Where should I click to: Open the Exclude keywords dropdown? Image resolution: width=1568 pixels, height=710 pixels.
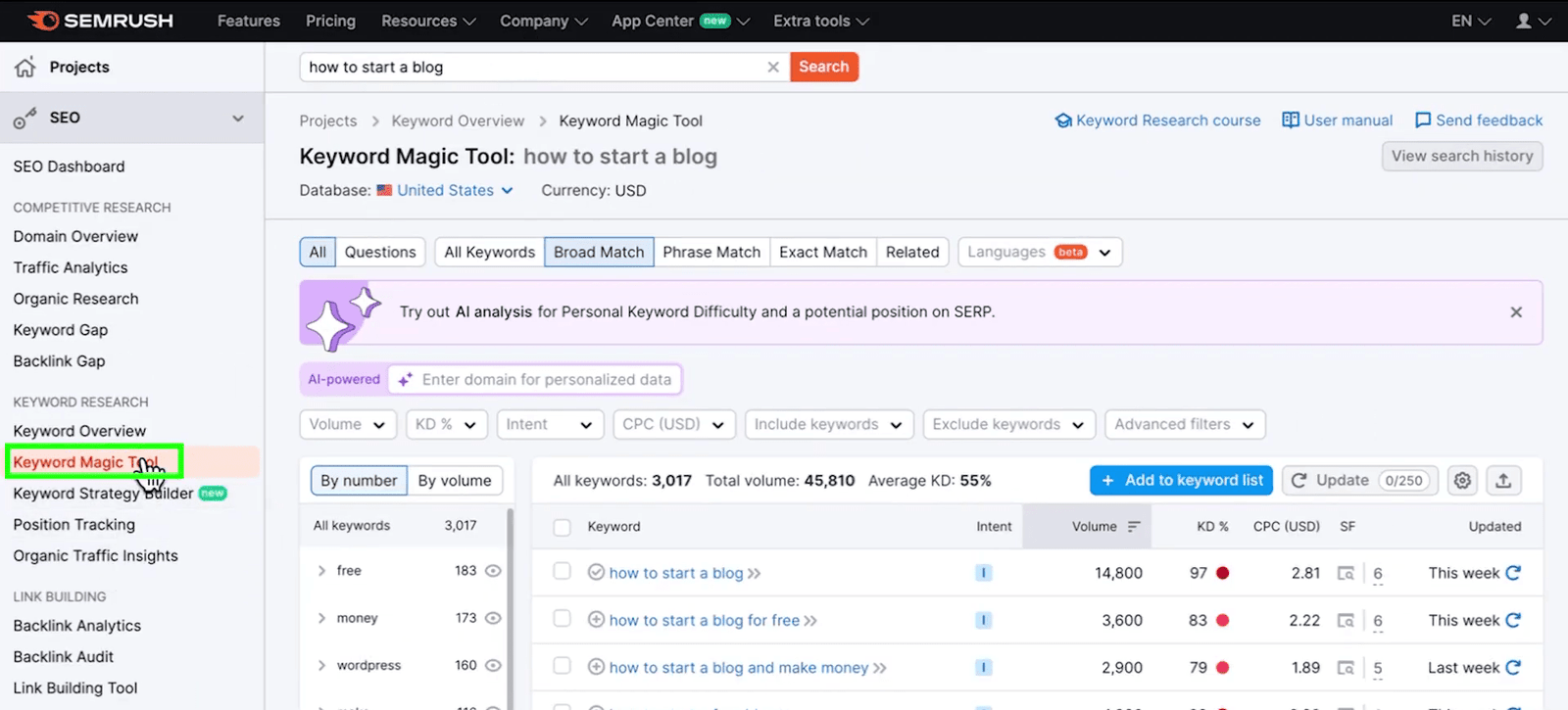coord(1008,424)
